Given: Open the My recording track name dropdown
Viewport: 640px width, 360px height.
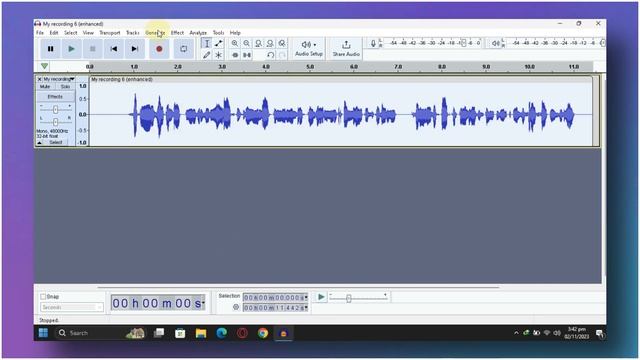Looking at the screenshot, I should 59,79.
